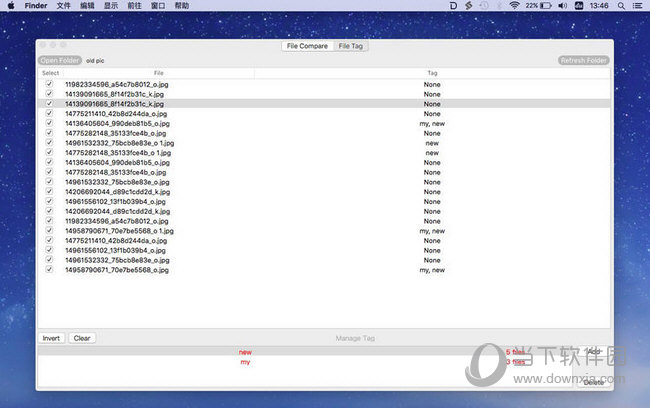Uncheck 14136405604_990deb81b5_o.jpg tagged my, new
650x408 pixels.
pos(49,123)
